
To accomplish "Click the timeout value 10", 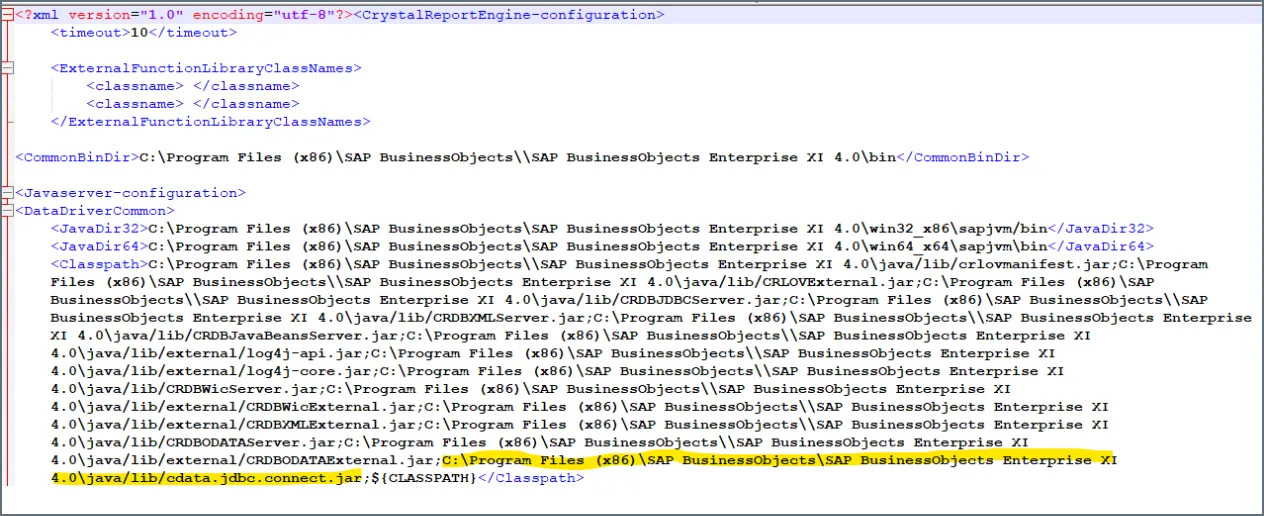I will tap(138, 32).
